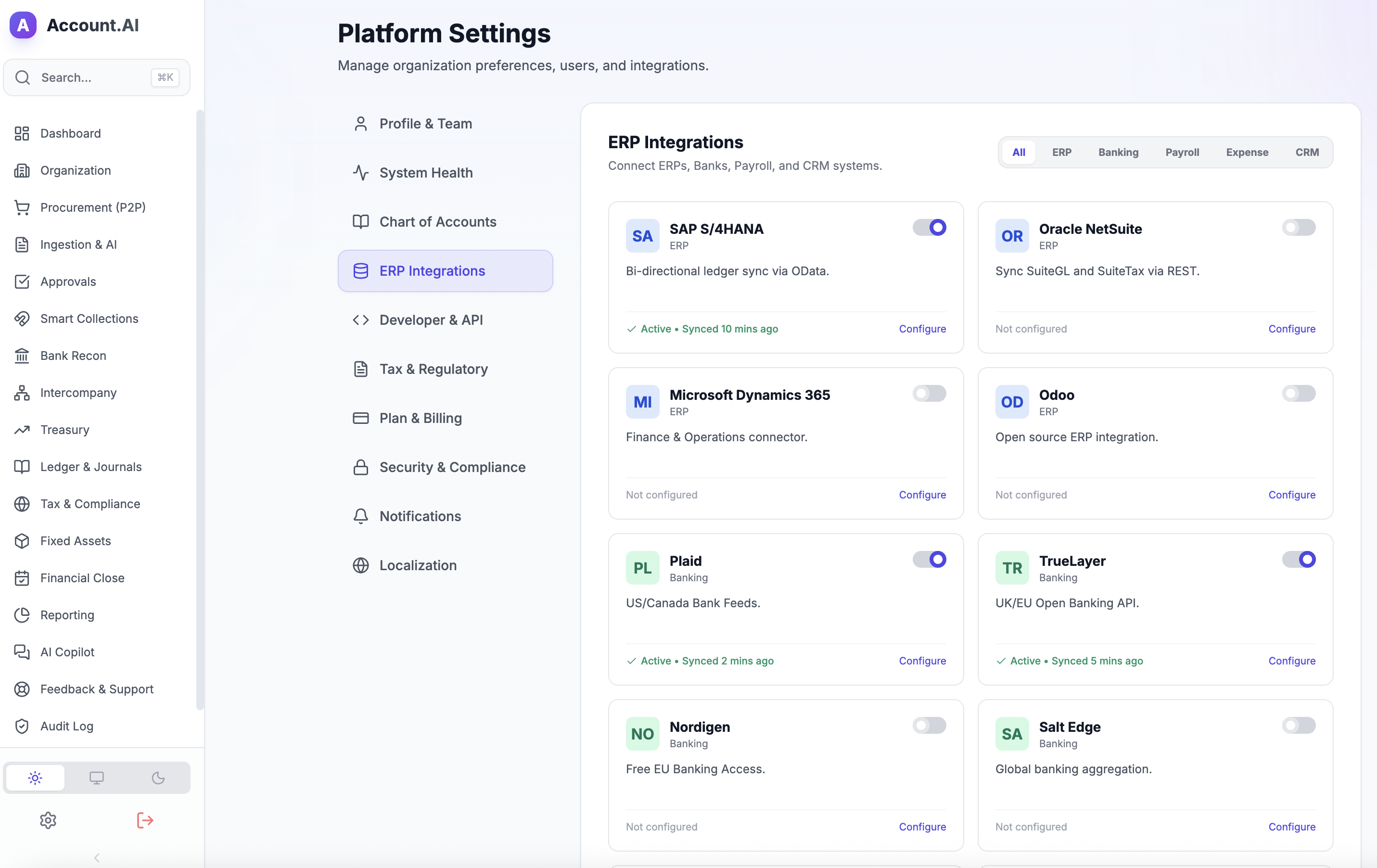
Task: Click Configure link for Plaid
Action: [x=922, y=661]
